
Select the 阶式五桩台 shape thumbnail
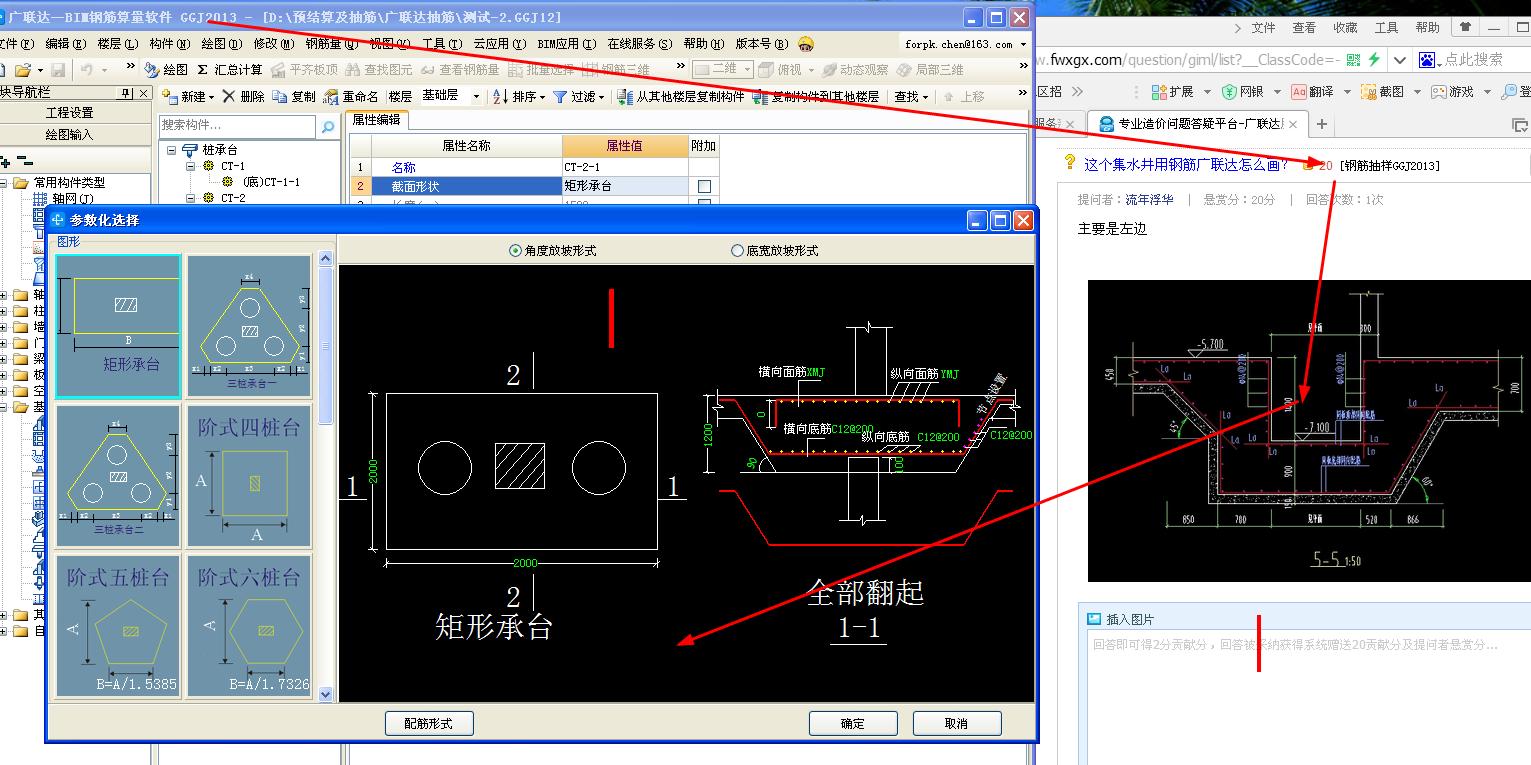(x=118, y=626)
